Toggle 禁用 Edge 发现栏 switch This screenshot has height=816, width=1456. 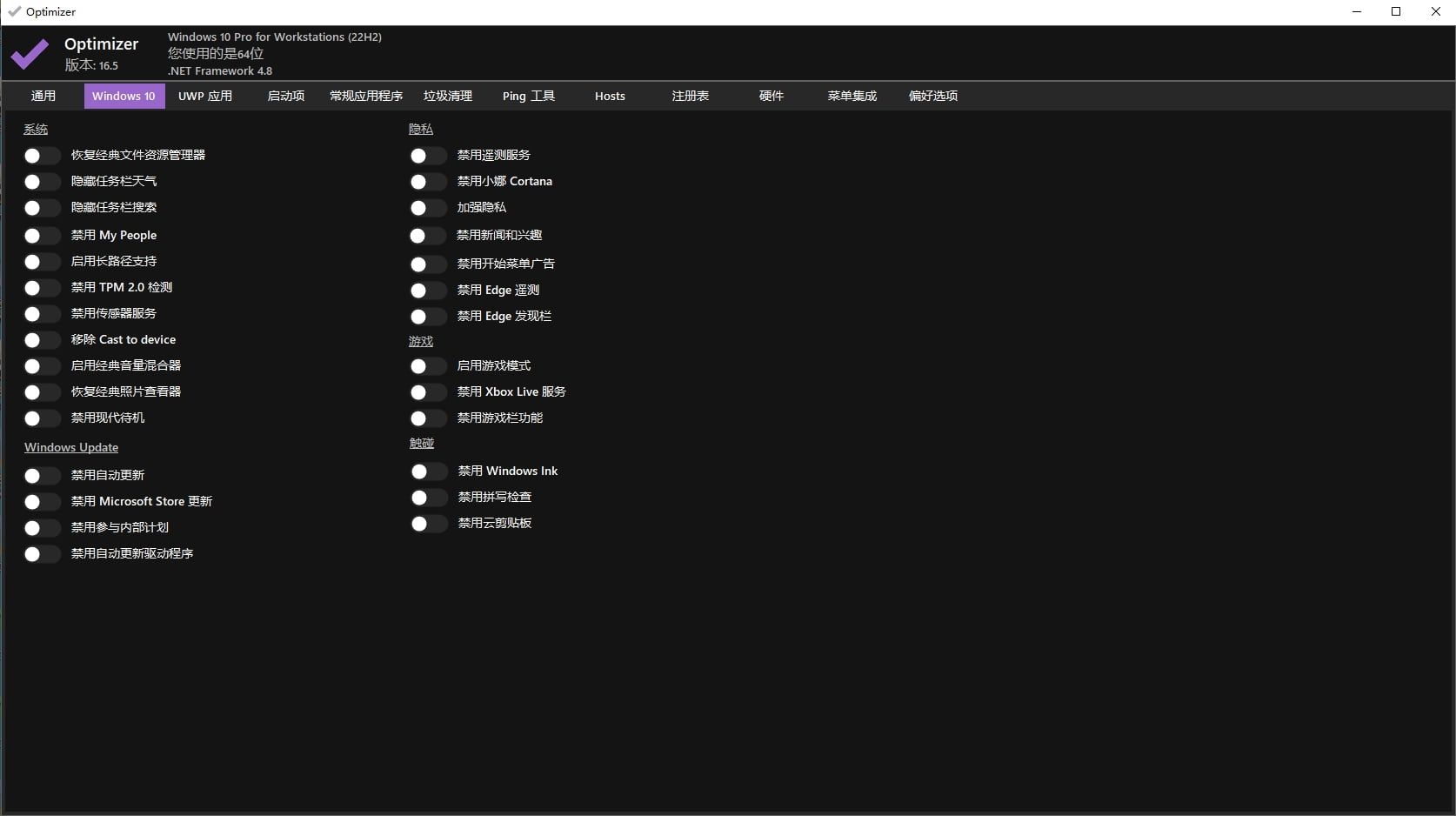[x=427, y=317]
